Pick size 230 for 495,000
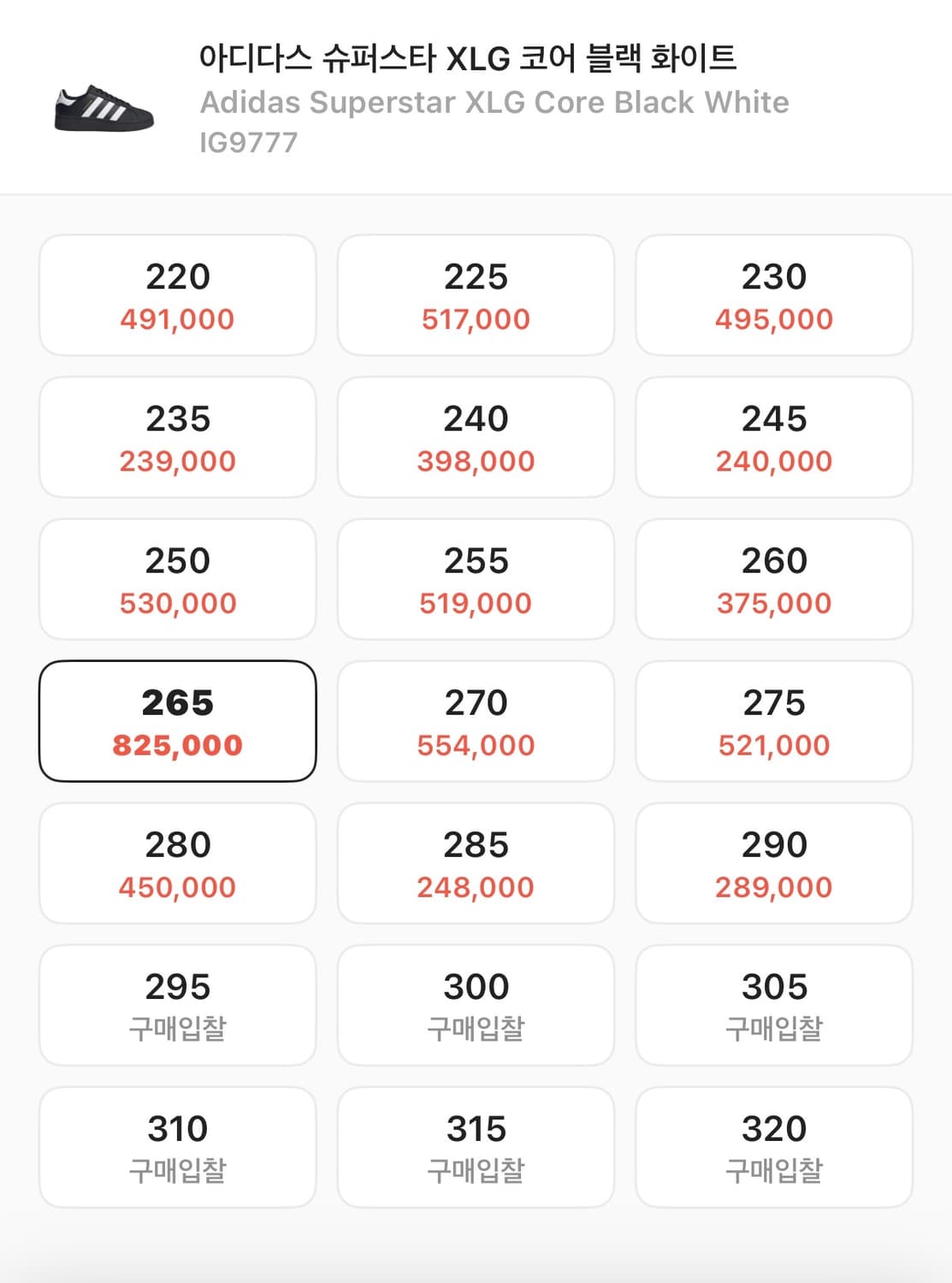This screenshot has width=952, height=1283. [774, 296]
